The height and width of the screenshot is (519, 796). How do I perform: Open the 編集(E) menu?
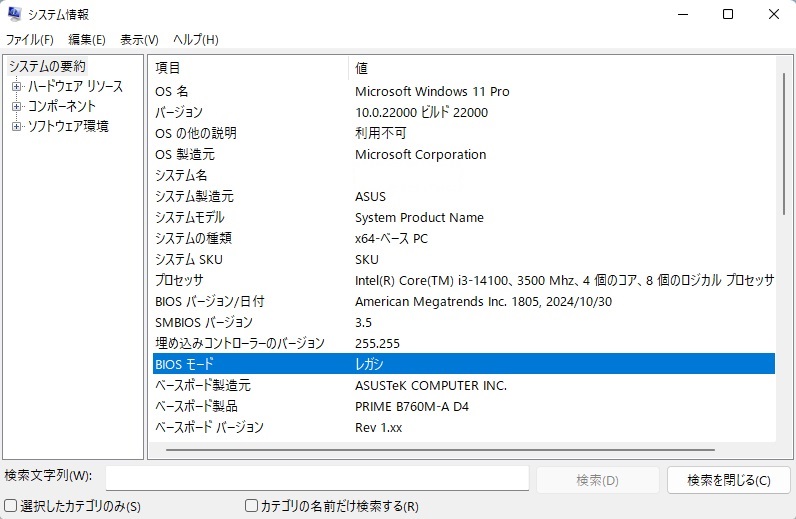pyautogui.click(x=87, y=40)
